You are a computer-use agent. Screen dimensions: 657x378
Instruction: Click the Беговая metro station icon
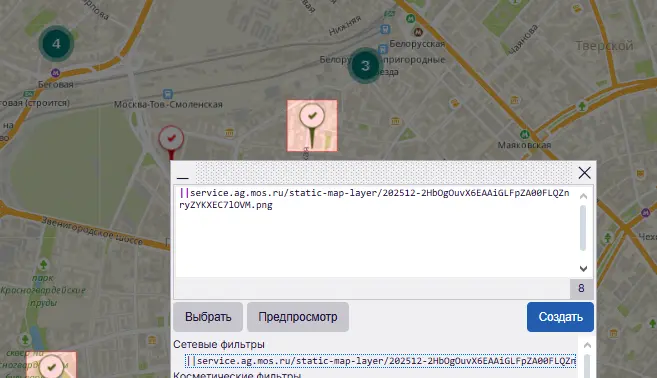55,73
